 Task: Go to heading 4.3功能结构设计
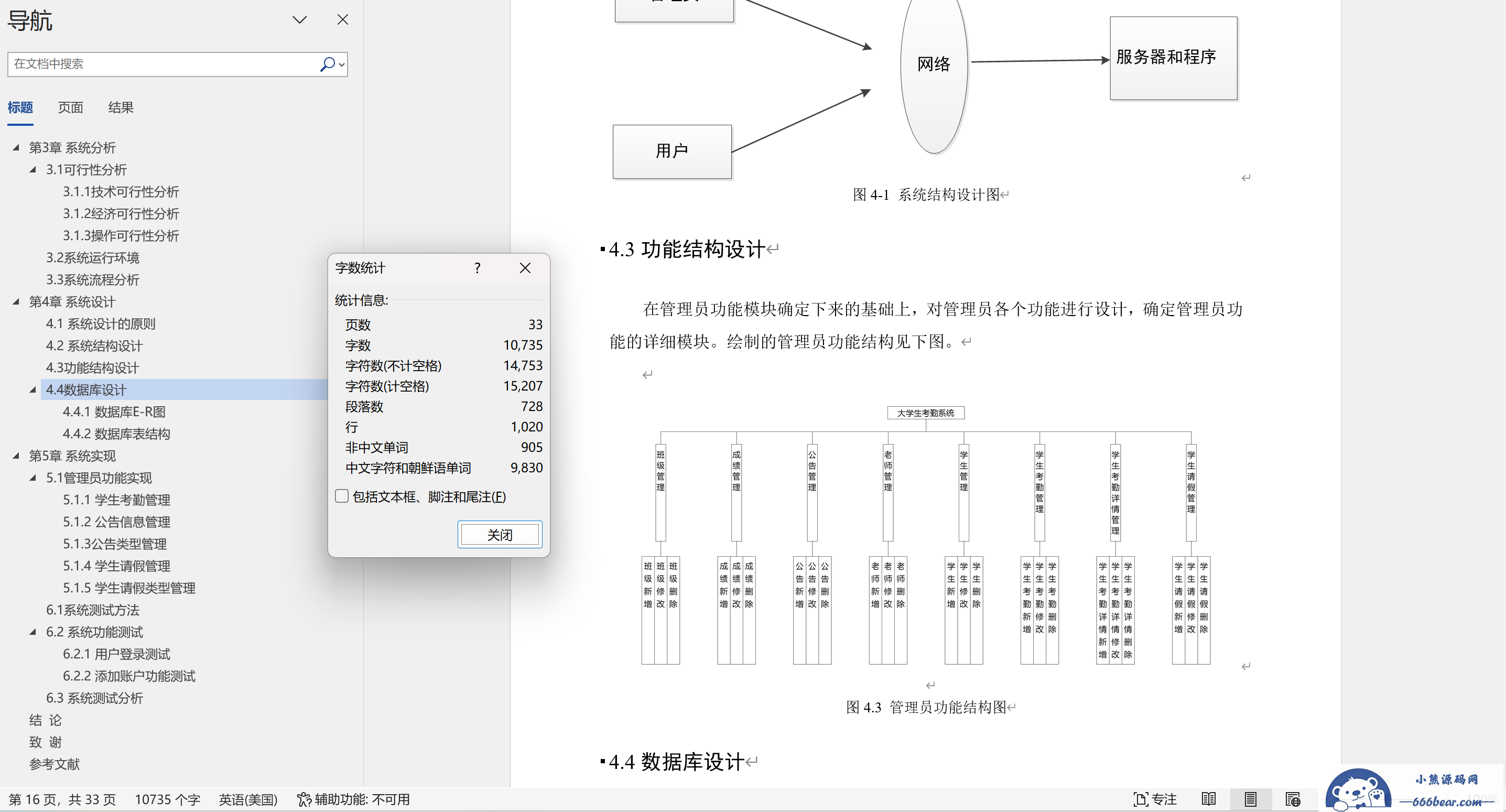pos(92,367)
